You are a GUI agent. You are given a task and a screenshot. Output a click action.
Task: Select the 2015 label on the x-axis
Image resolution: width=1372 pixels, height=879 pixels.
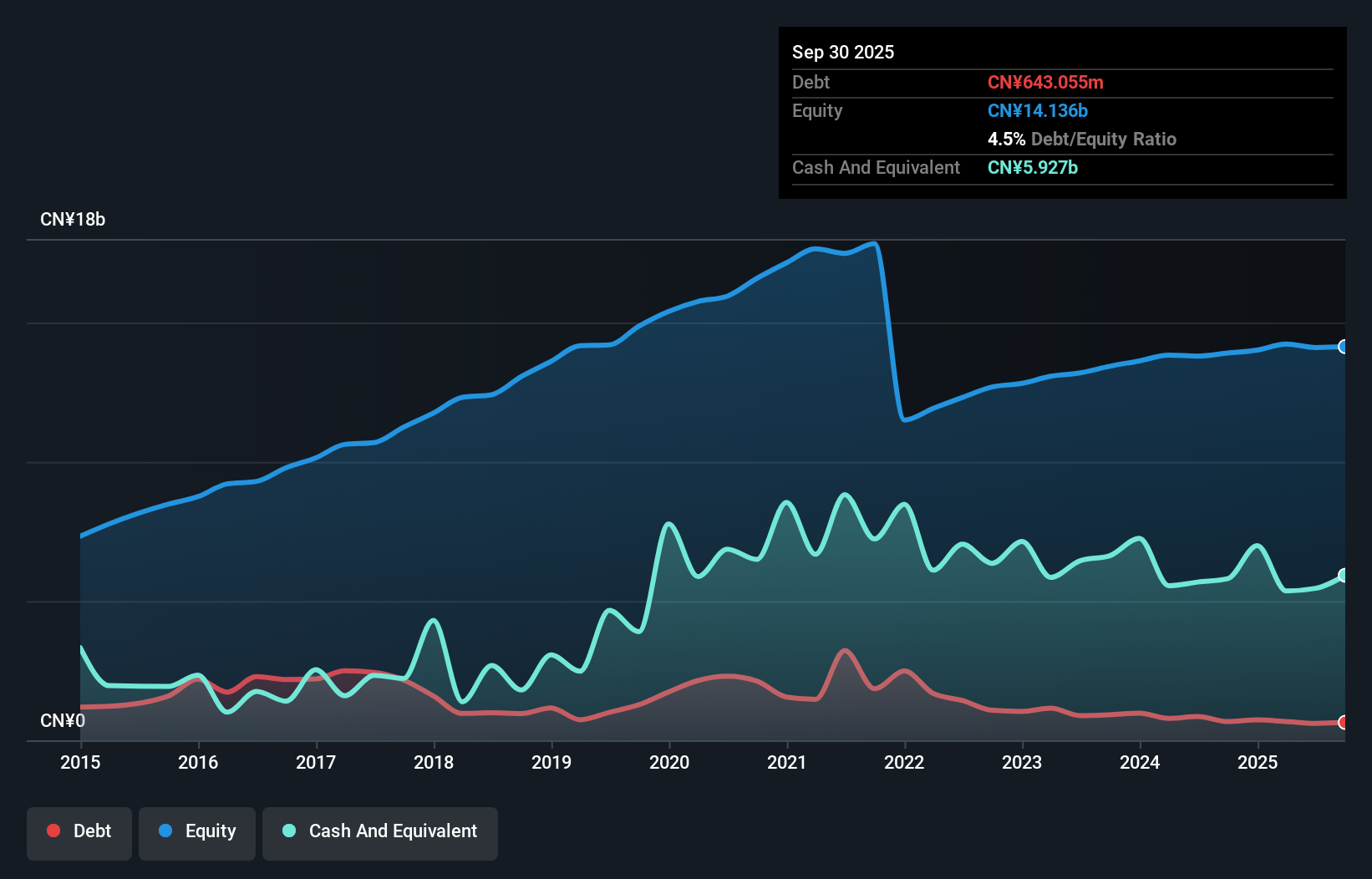tap(80, 762)
